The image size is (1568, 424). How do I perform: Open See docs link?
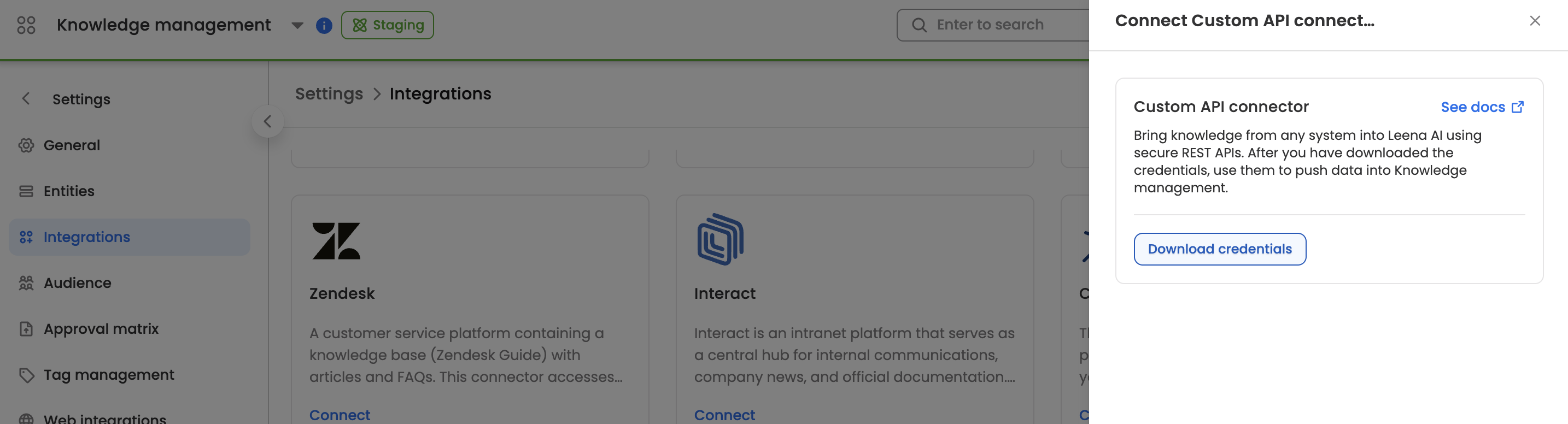click(1482, 107)
